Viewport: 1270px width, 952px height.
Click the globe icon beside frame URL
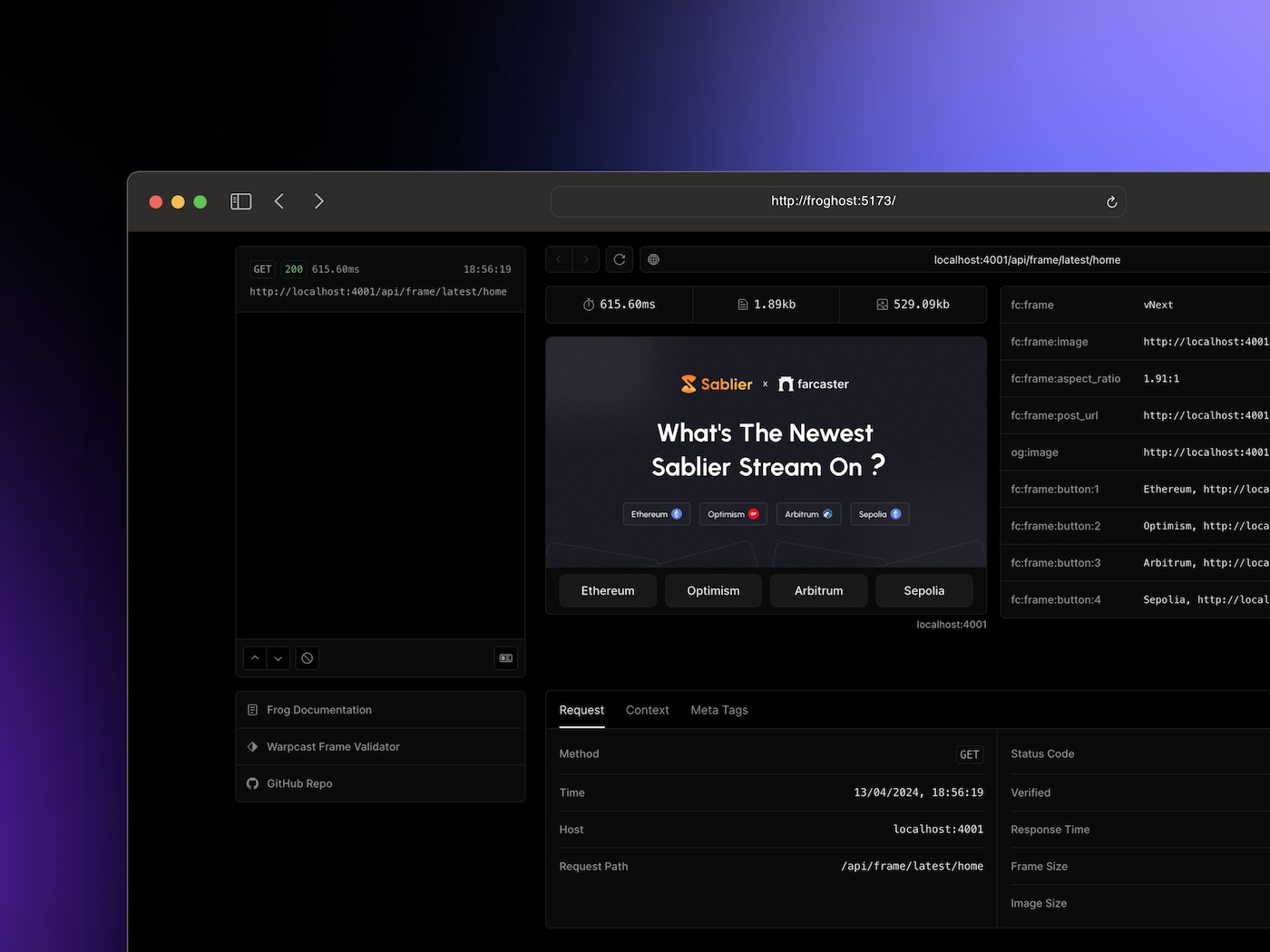tap(653, 260)
